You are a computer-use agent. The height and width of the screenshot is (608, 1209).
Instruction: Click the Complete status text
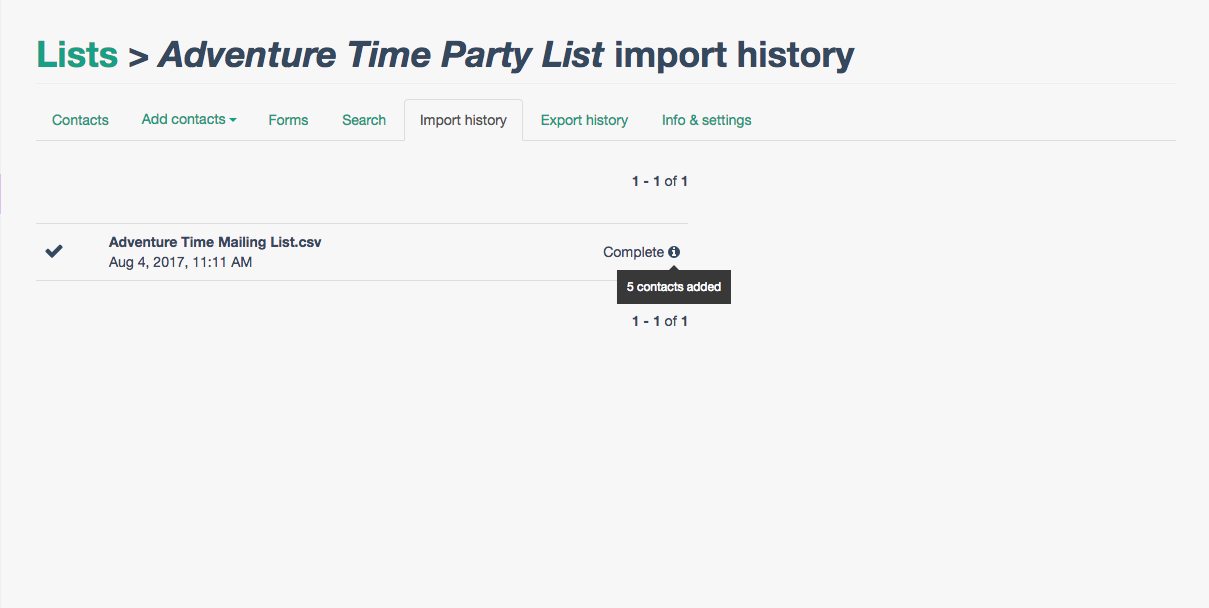633,252
